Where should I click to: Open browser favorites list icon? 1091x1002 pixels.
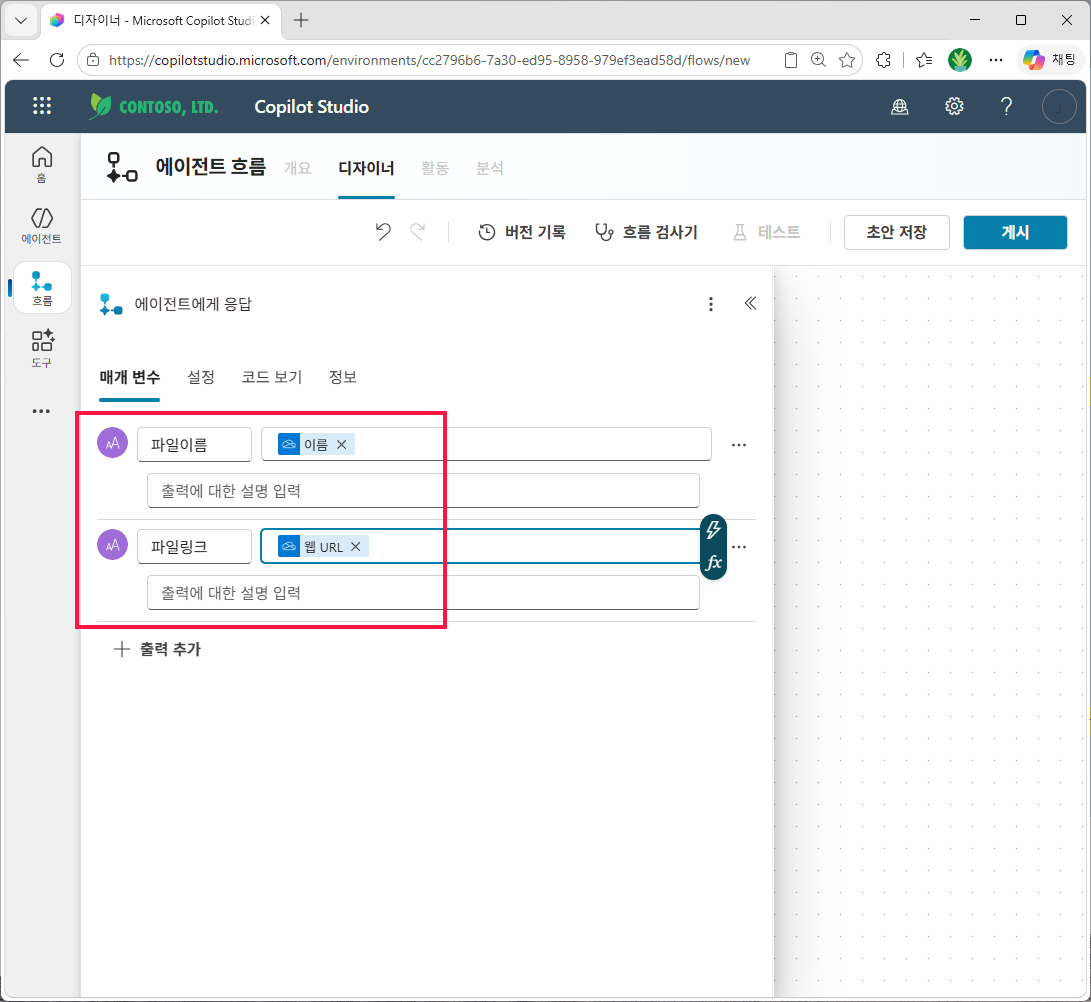coord(924,61)
